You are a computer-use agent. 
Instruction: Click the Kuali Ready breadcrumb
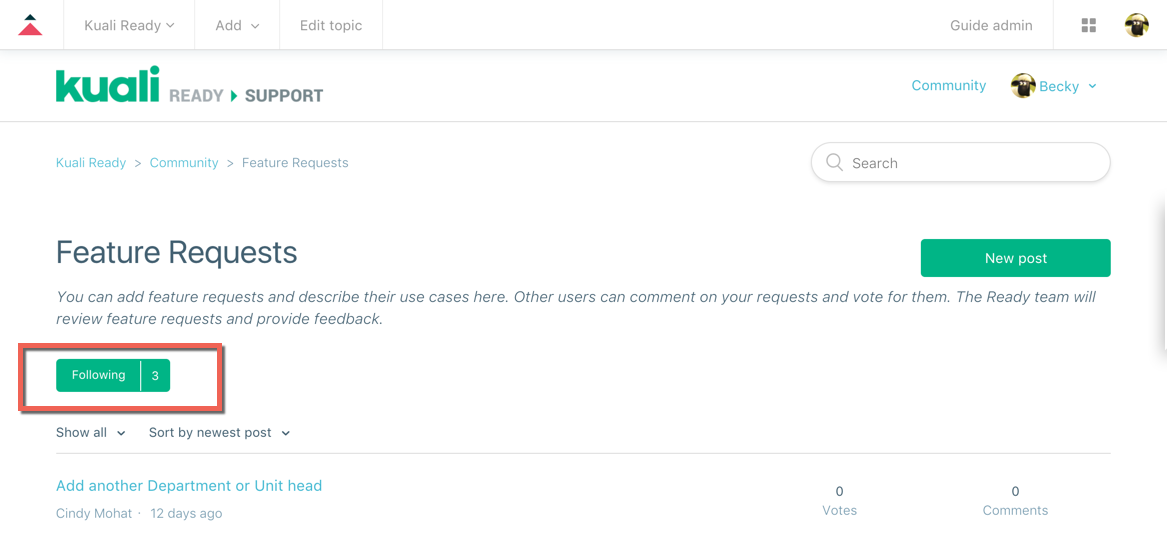91,163
